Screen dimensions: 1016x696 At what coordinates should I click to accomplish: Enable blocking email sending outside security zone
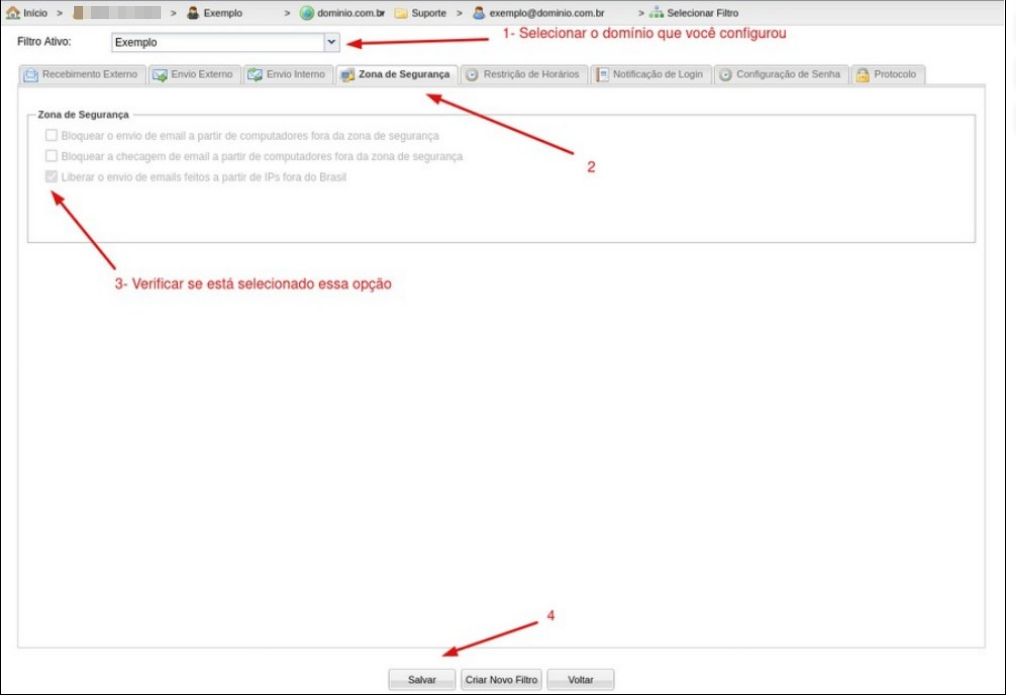tap(51, 135)
